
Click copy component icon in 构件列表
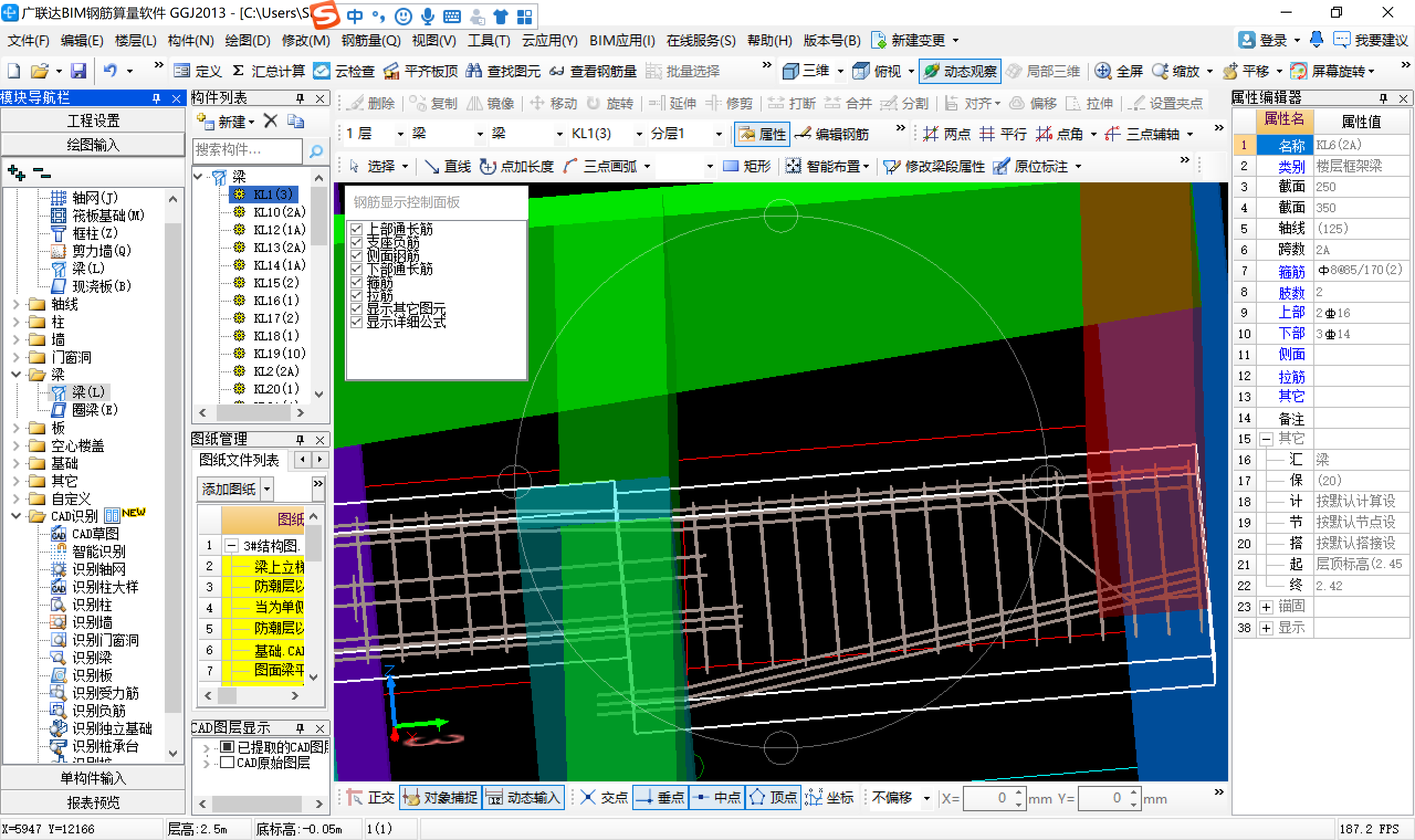point(296,121)
